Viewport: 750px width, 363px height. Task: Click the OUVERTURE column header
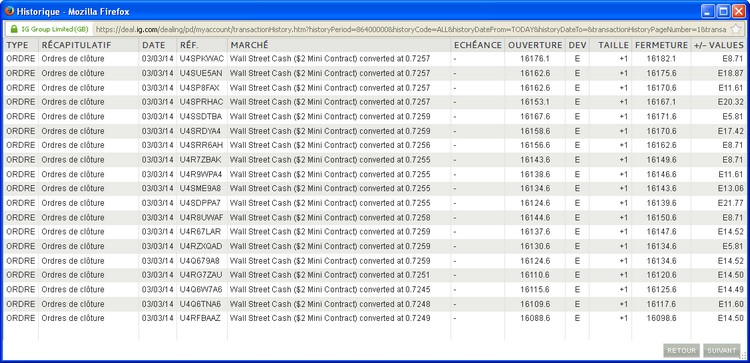pos(535,45)
